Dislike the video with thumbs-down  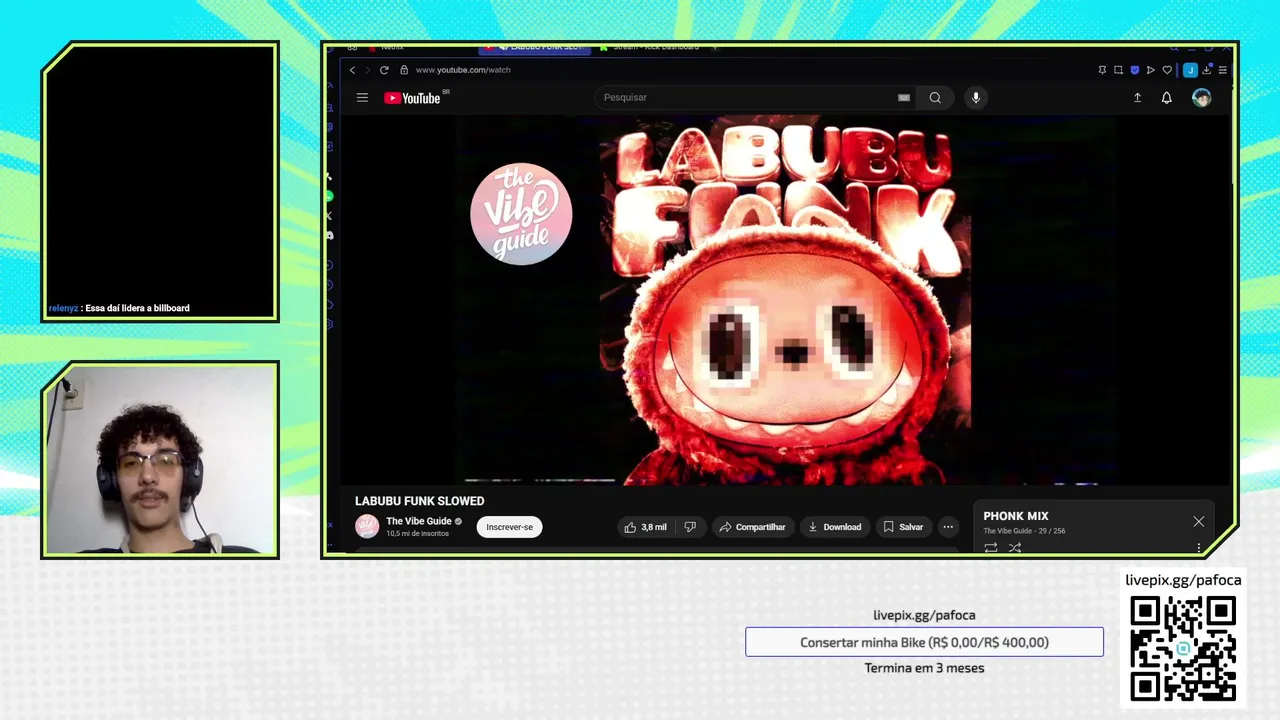(690, 527)
